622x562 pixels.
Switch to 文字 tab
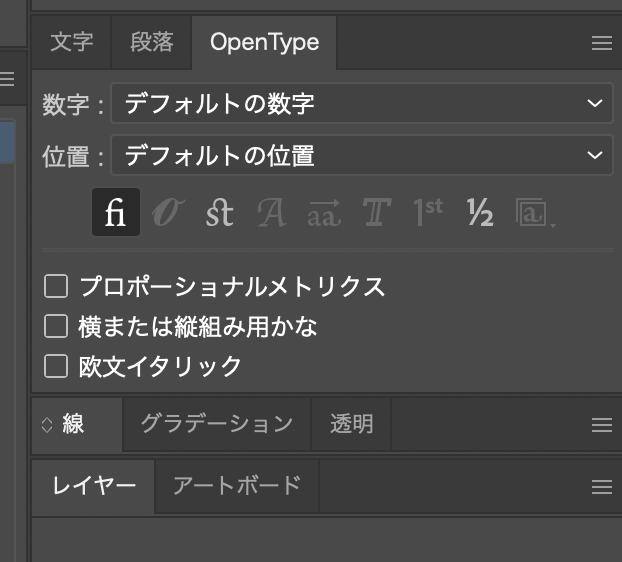click(71, 42)
